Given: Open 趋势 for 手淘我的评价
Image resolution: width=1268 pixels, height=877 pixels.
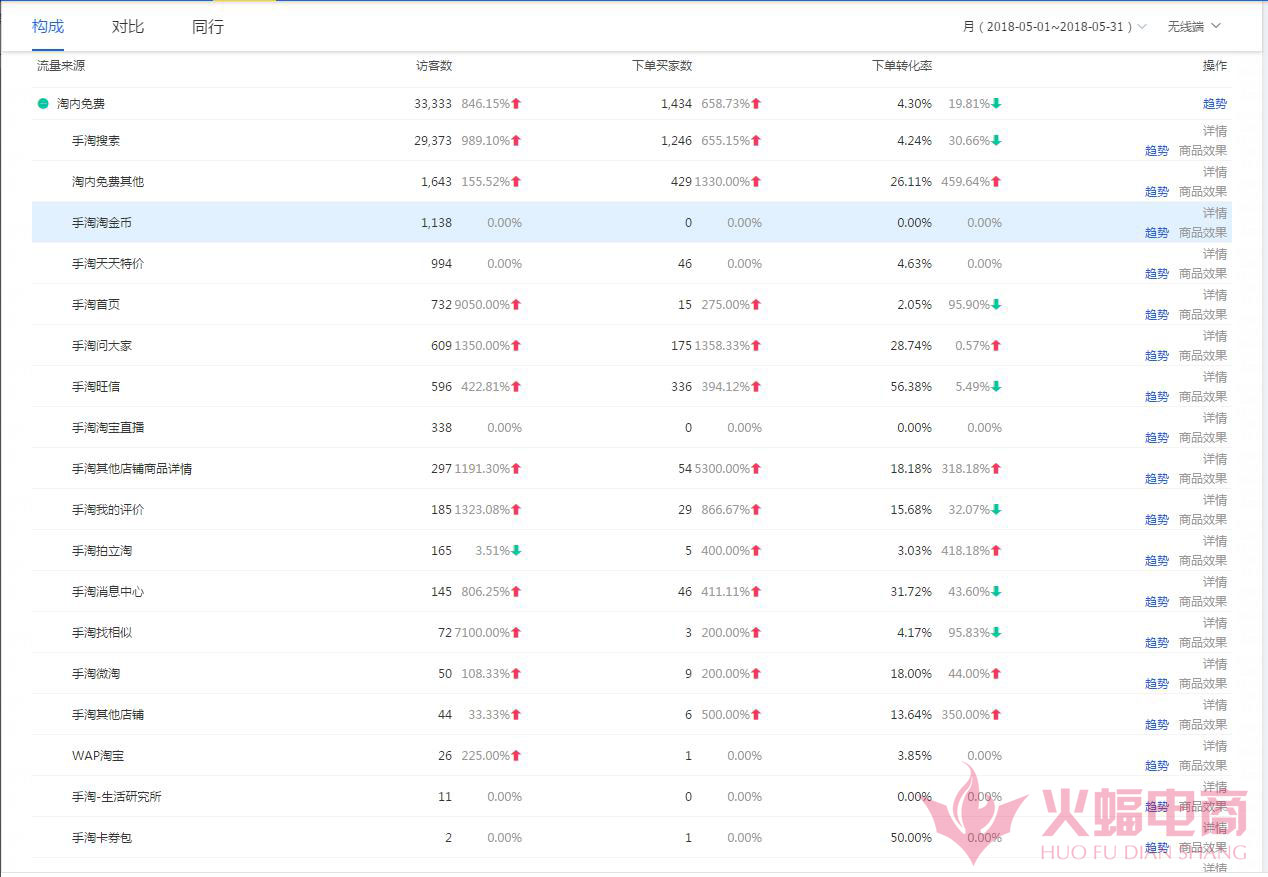Looking at the screenshot, I should (x=1157, y=520).
